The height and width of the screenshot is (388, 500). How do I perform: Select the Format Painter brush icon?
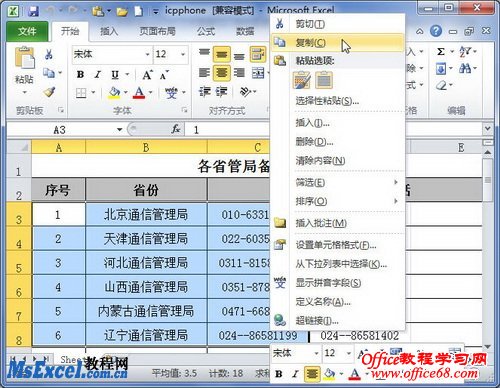[x=49, y=92]
